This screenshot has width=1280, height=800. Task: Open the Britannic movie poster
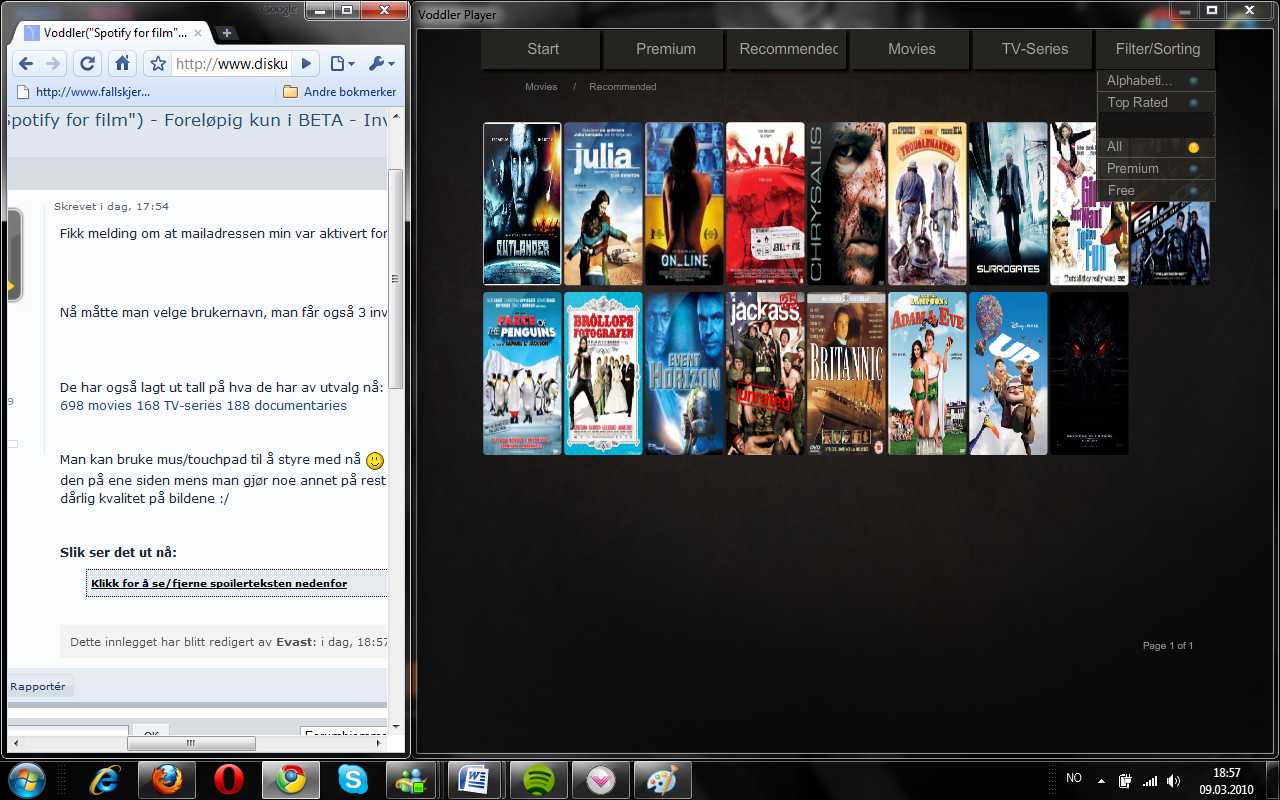tap(846, 374)
